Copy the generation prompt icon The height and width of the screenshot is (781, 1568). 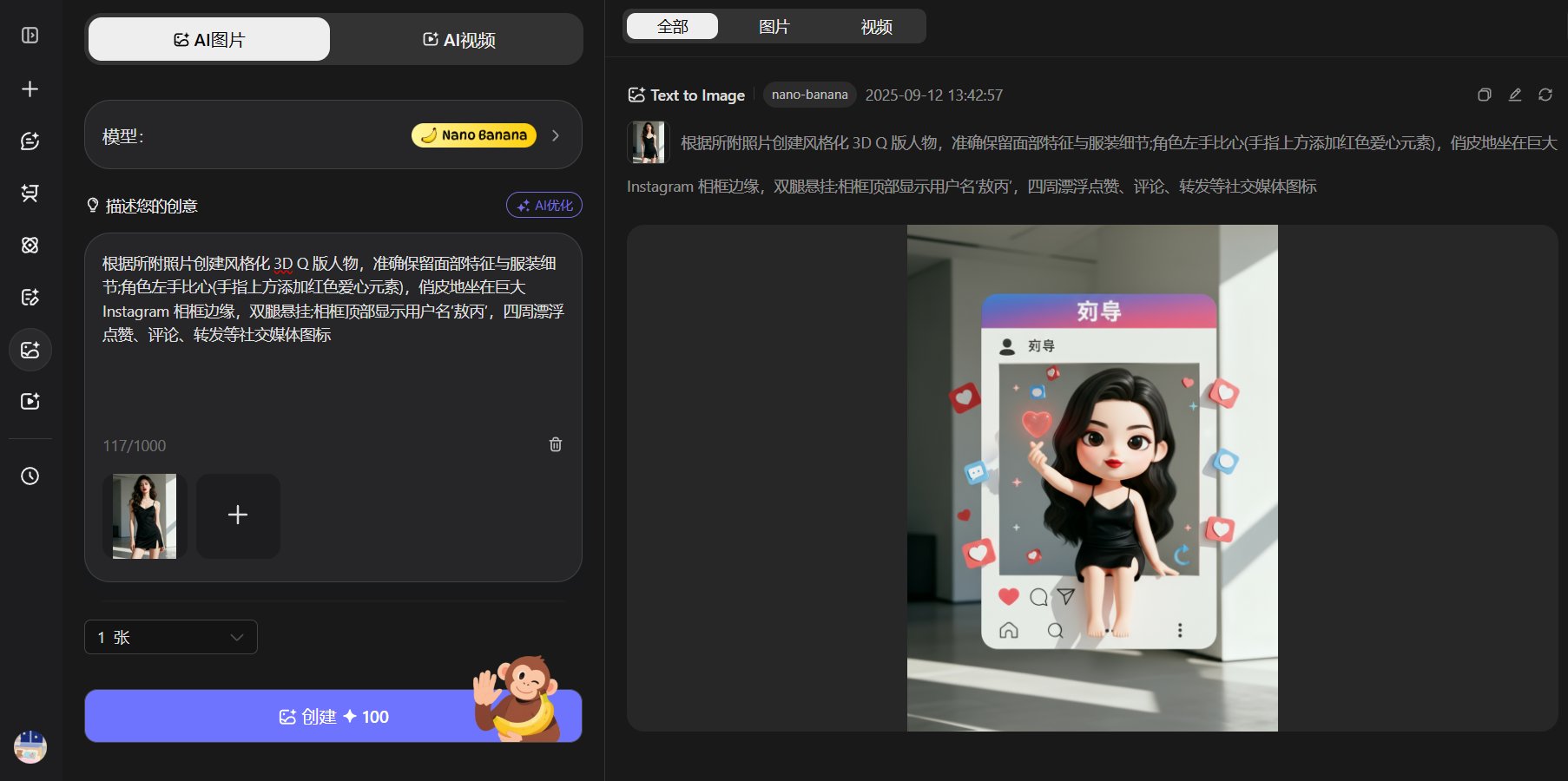tap(1485, 95)
